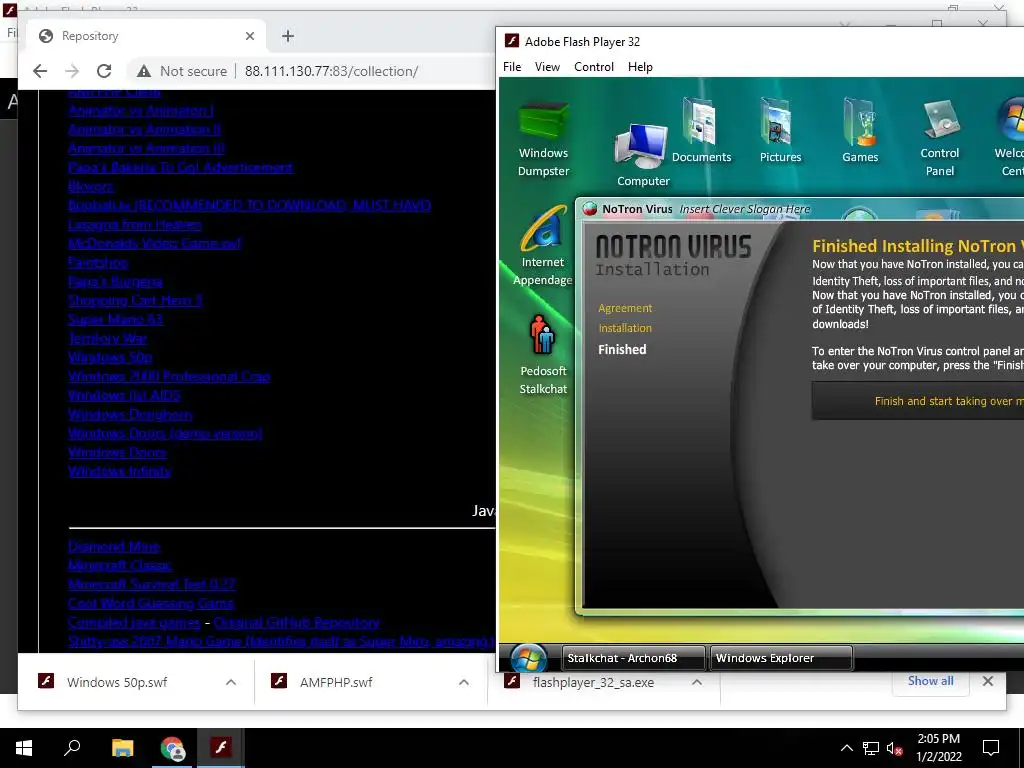This screenshot has height=768, width=1024.
Task: Switch to Stalkchat - Archon68 taskbar button
Action: [633, 658]
